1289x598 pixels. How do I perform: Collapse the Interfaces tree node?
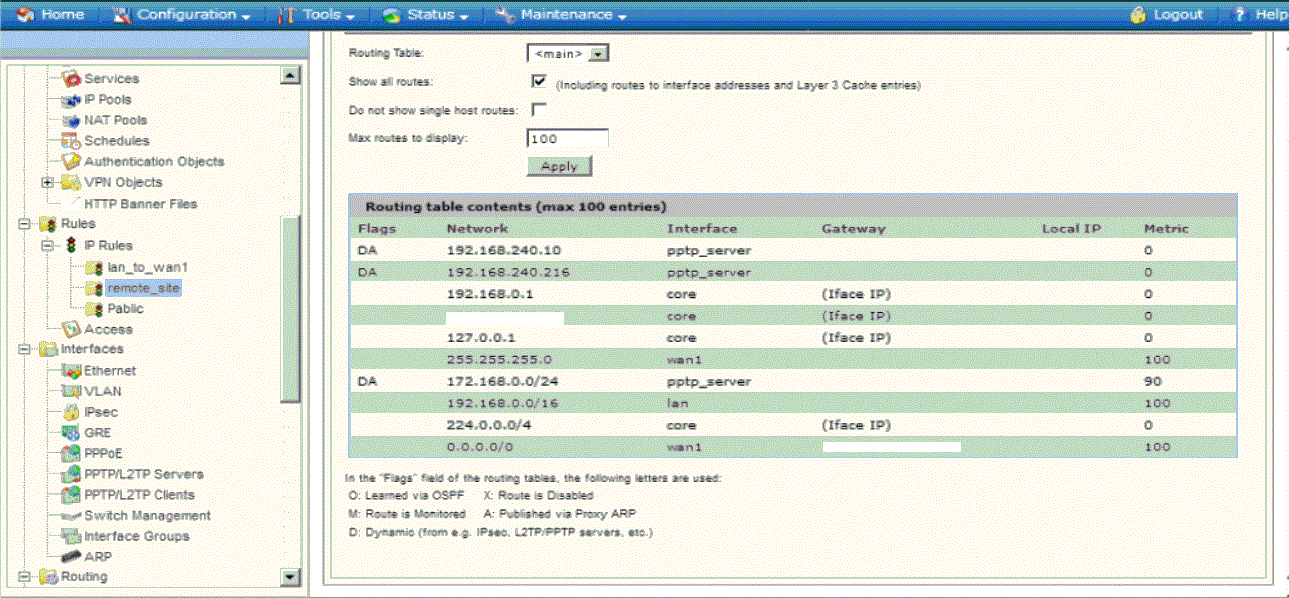23,349
